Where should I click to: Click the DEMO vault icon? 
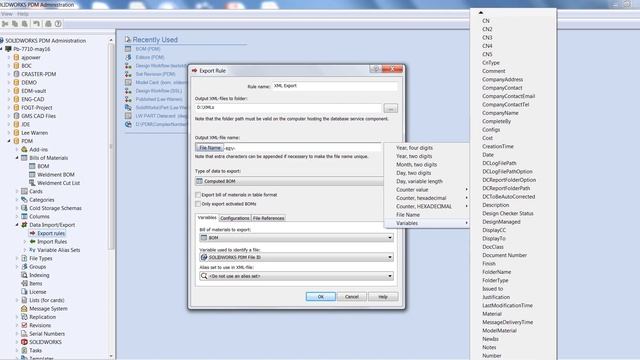(x=16, y=82)
